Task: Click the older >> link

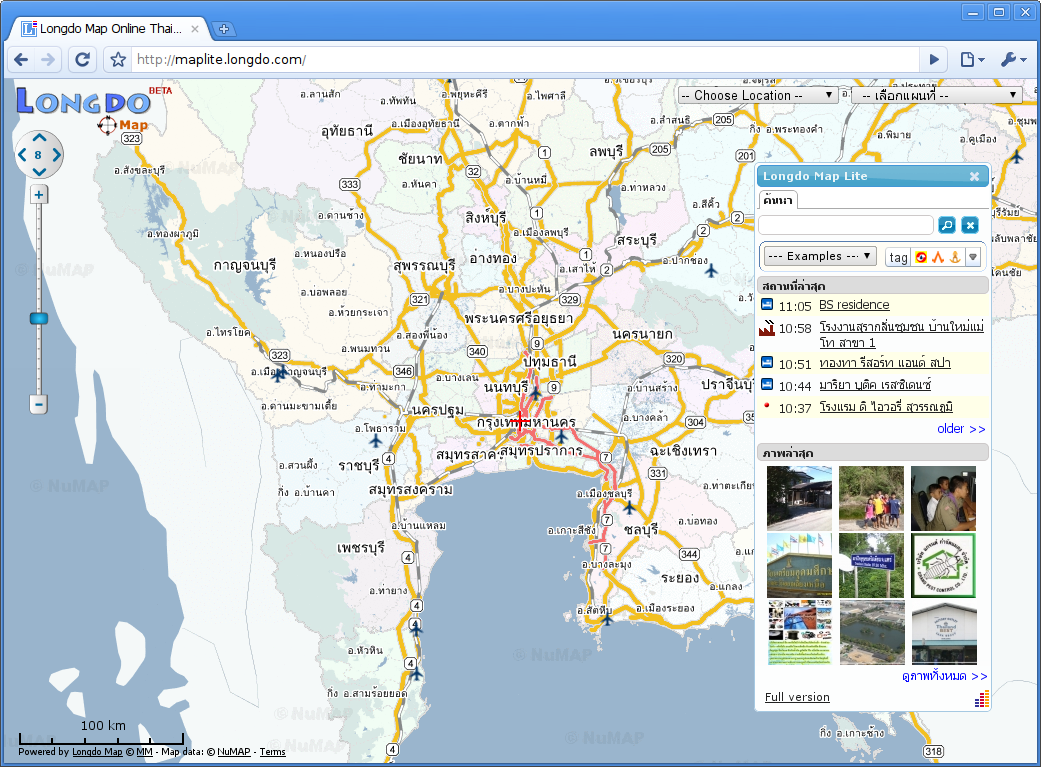Action: (961, 429)
